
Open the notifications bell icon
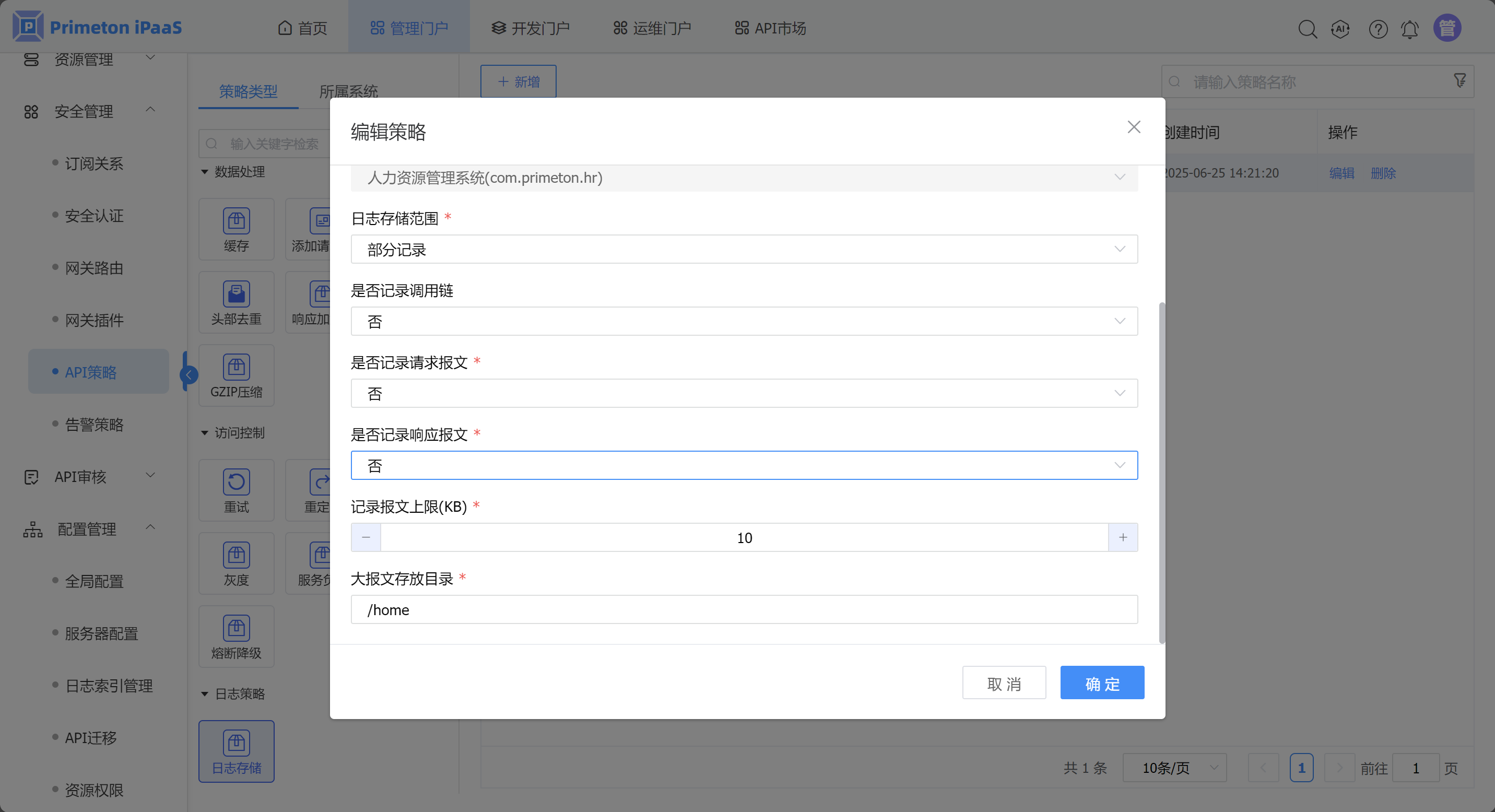pos(1410,28)
